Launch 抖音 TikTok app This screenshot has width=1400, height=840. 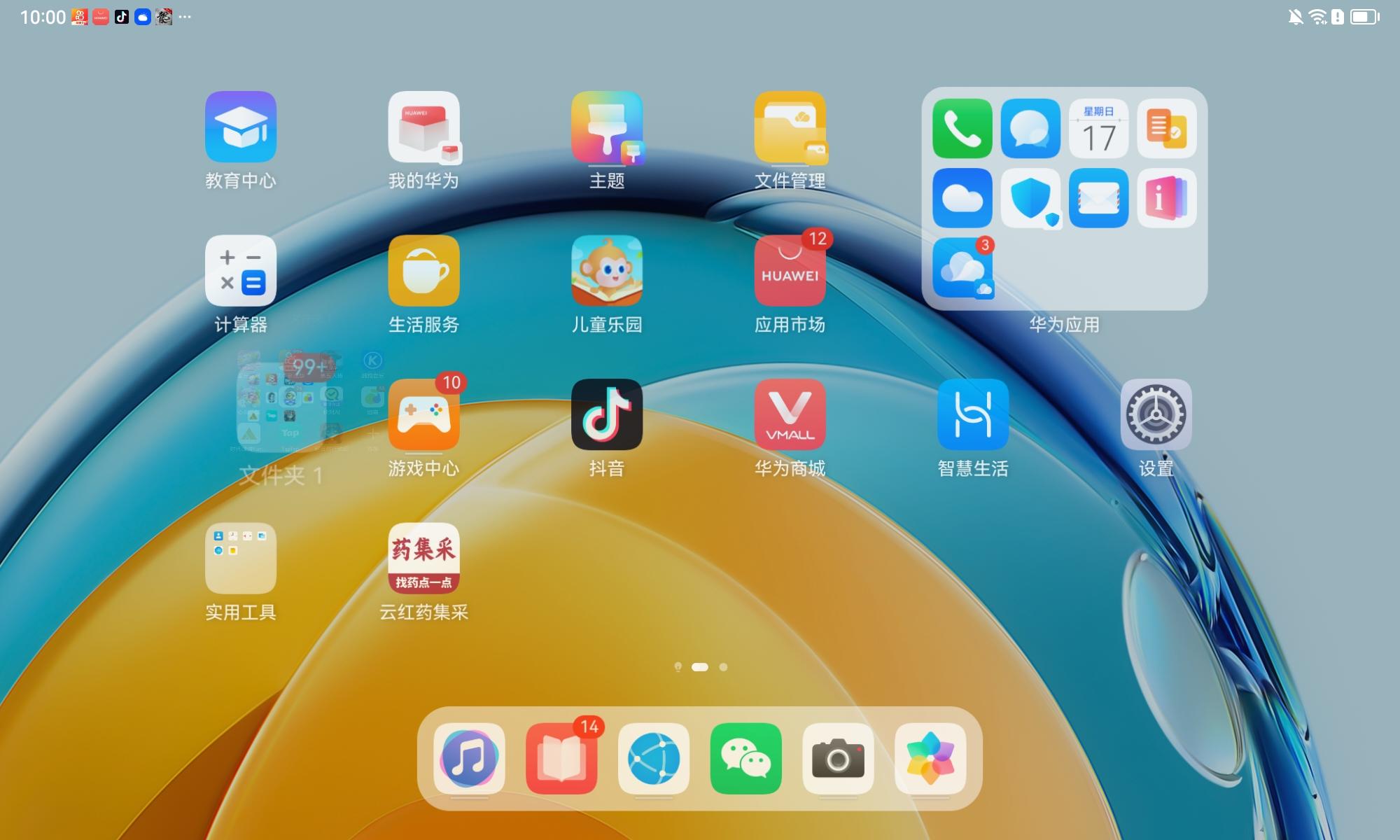tap(606, 414)
